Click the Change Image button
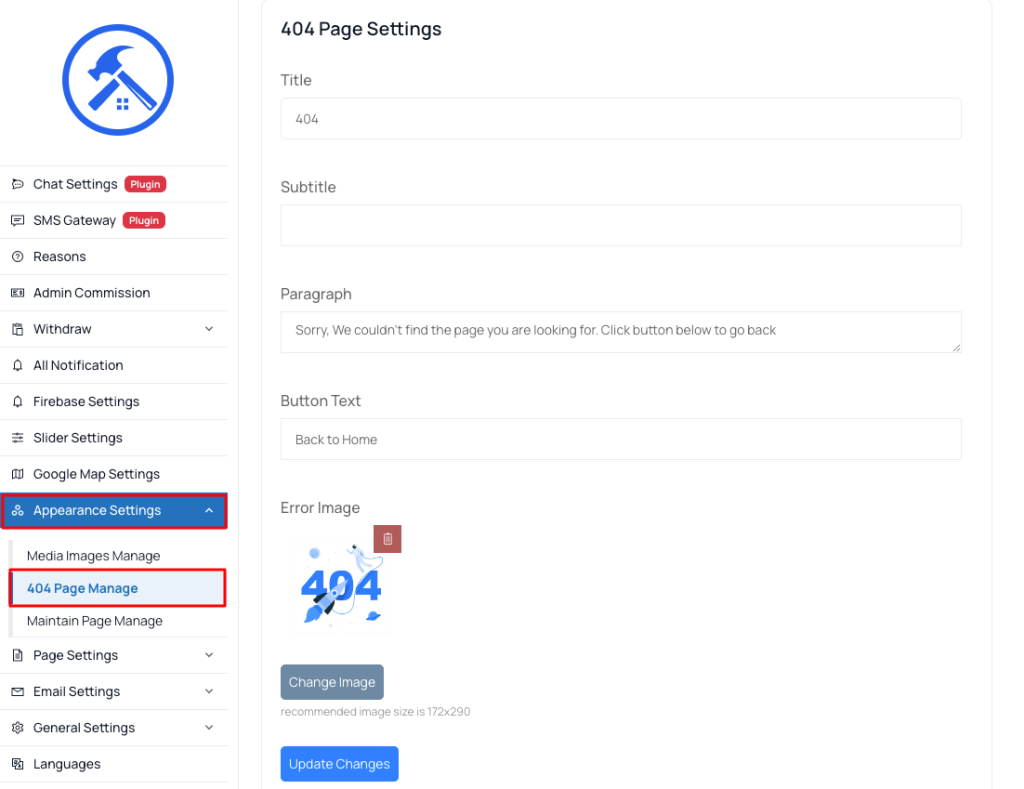The height and width of the screenshot is (789, 1024). coord(332,682)
